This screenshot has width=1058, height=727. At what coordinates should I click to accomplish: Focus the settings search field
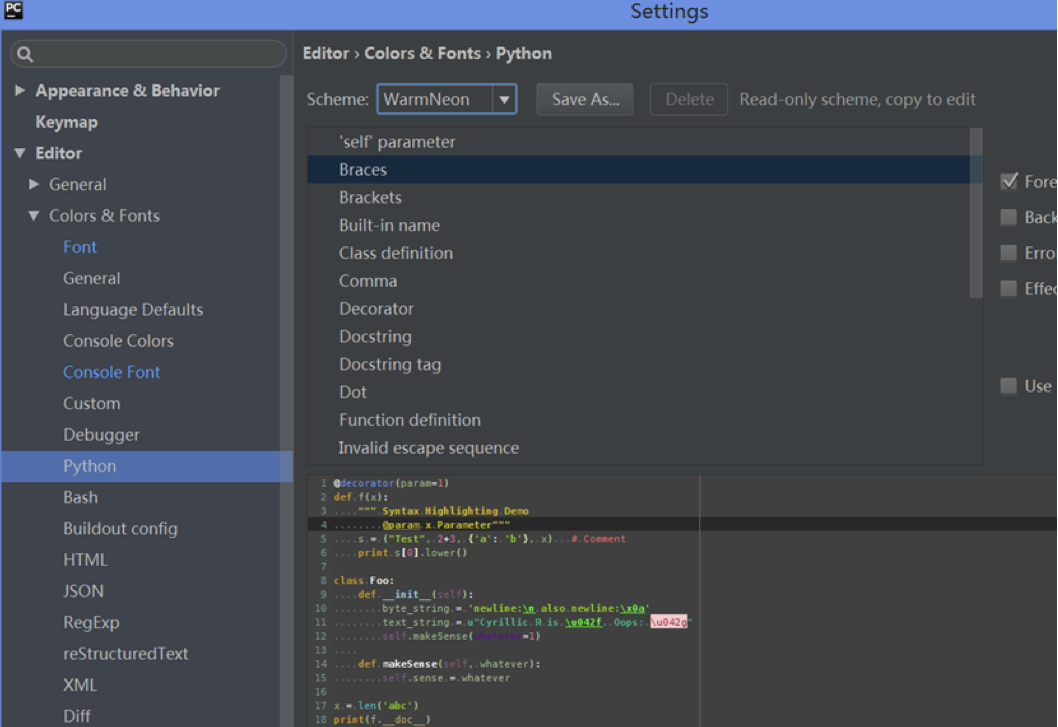click(148, 54)
